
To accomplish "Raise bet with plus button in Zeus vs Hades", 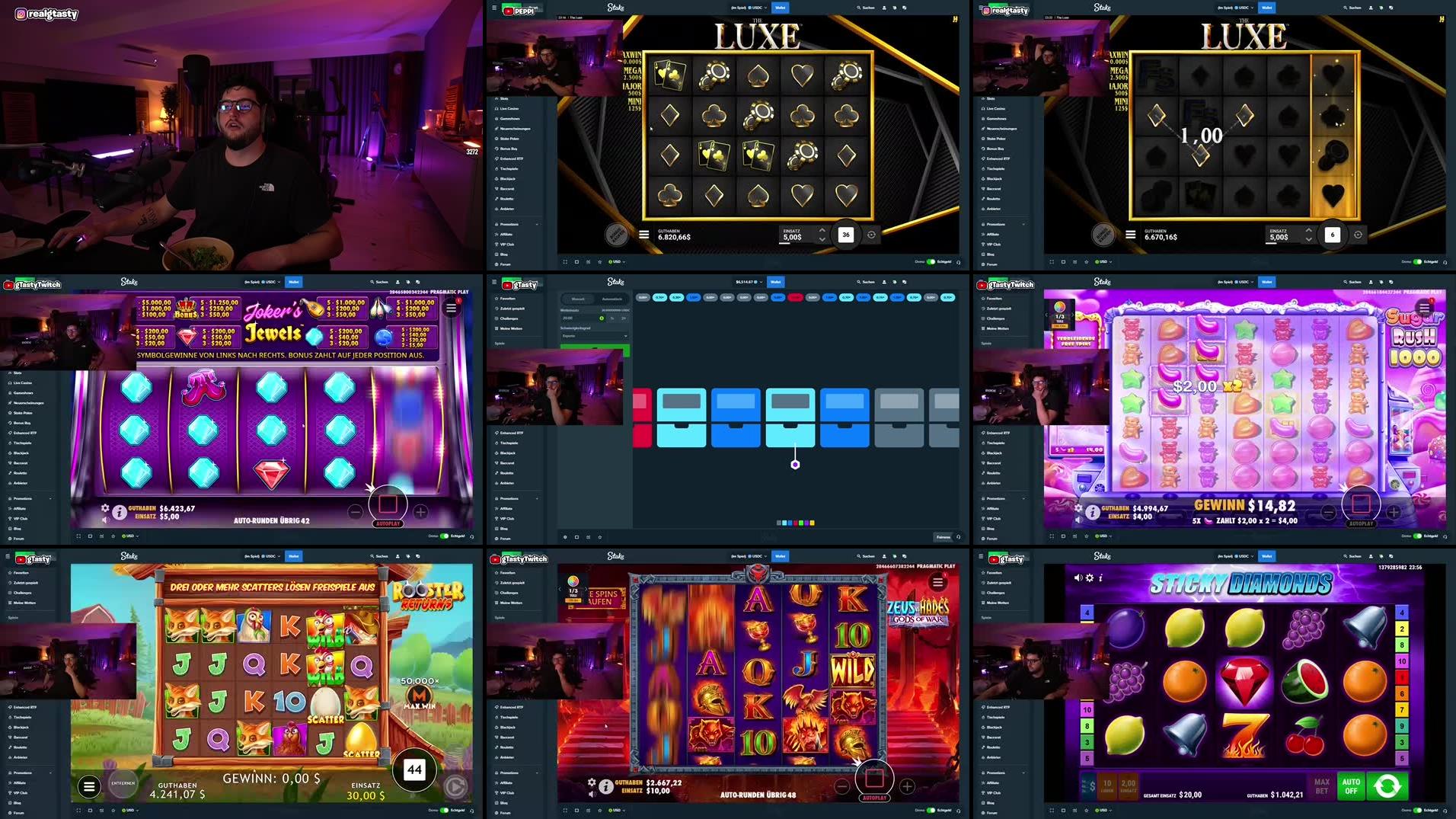I will click(907, 786).
